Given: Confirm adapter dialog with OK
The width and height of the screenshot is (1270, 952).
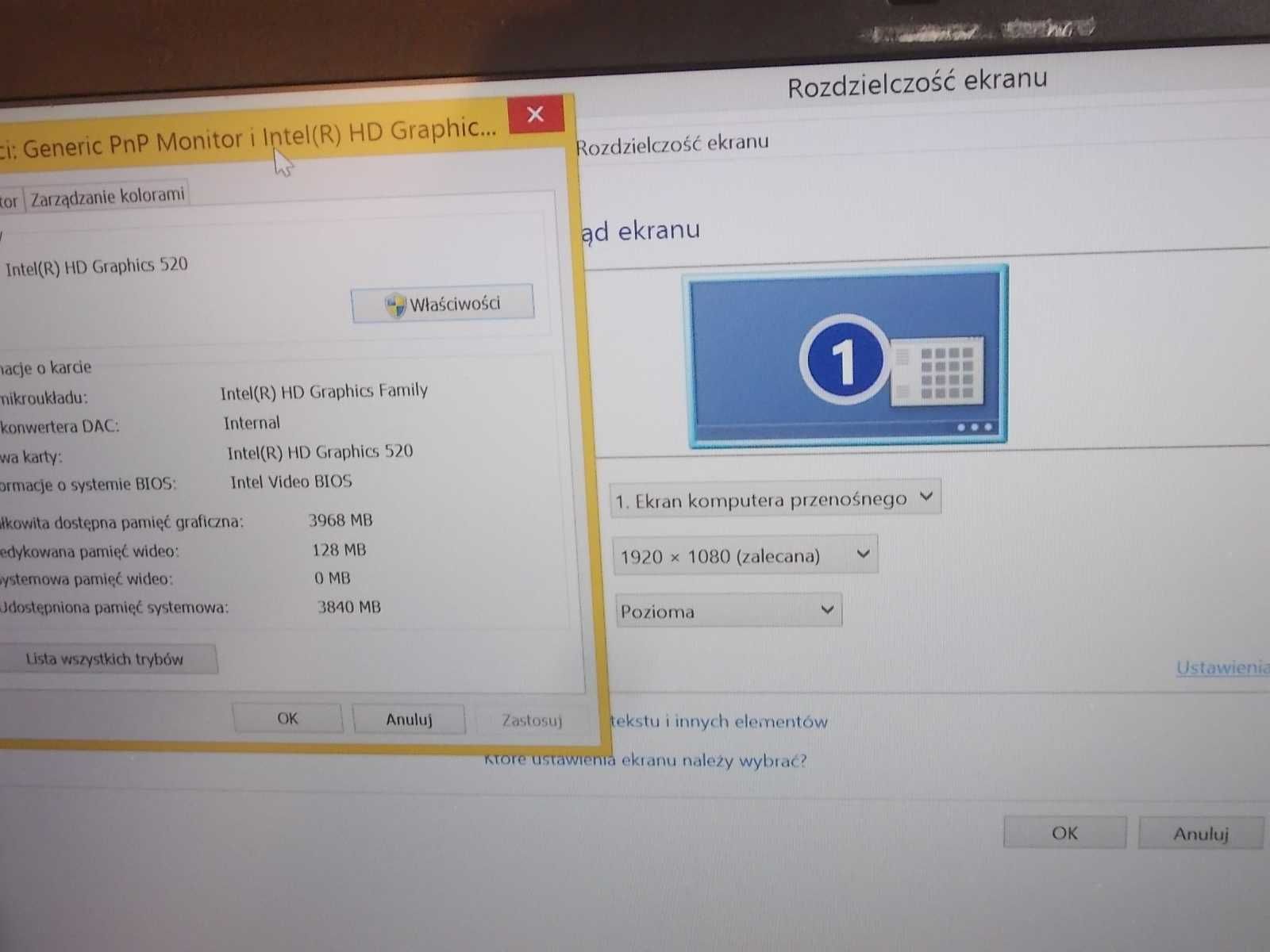Looking at the screenshot, I should (x=287, y=718).
